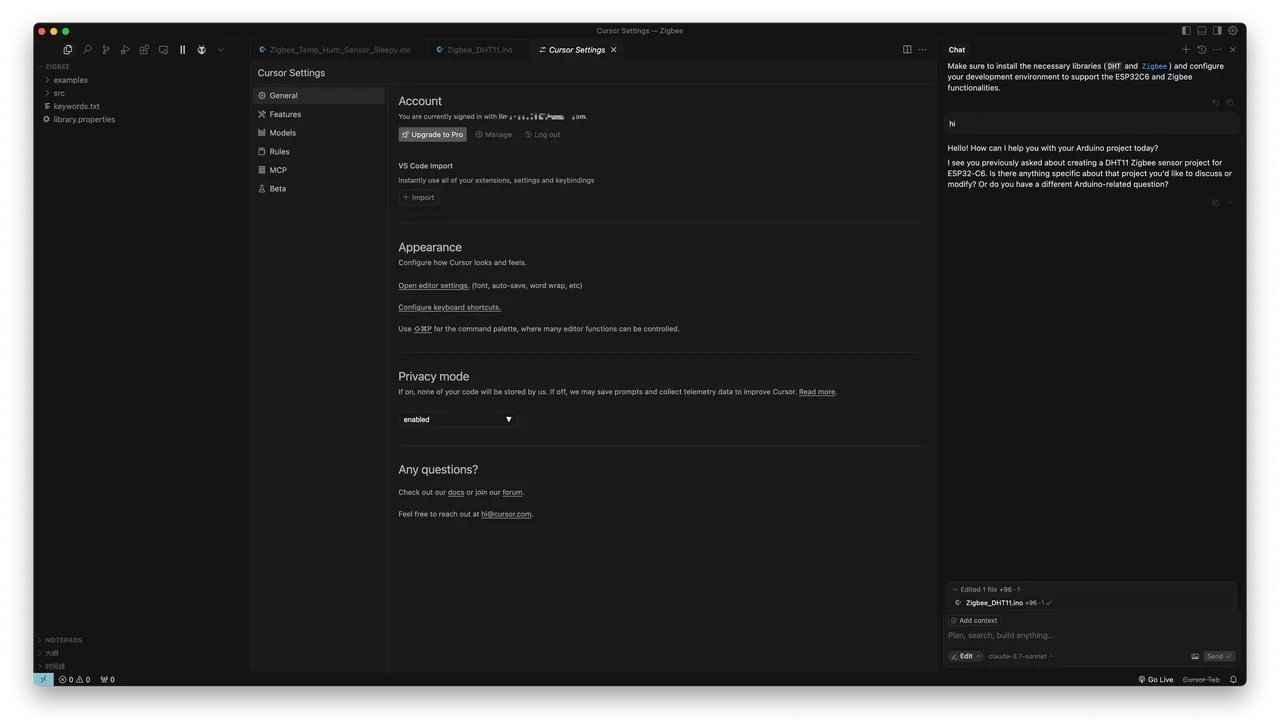Click the ⇧⌘P command palette link

click(x=423, y=328)
